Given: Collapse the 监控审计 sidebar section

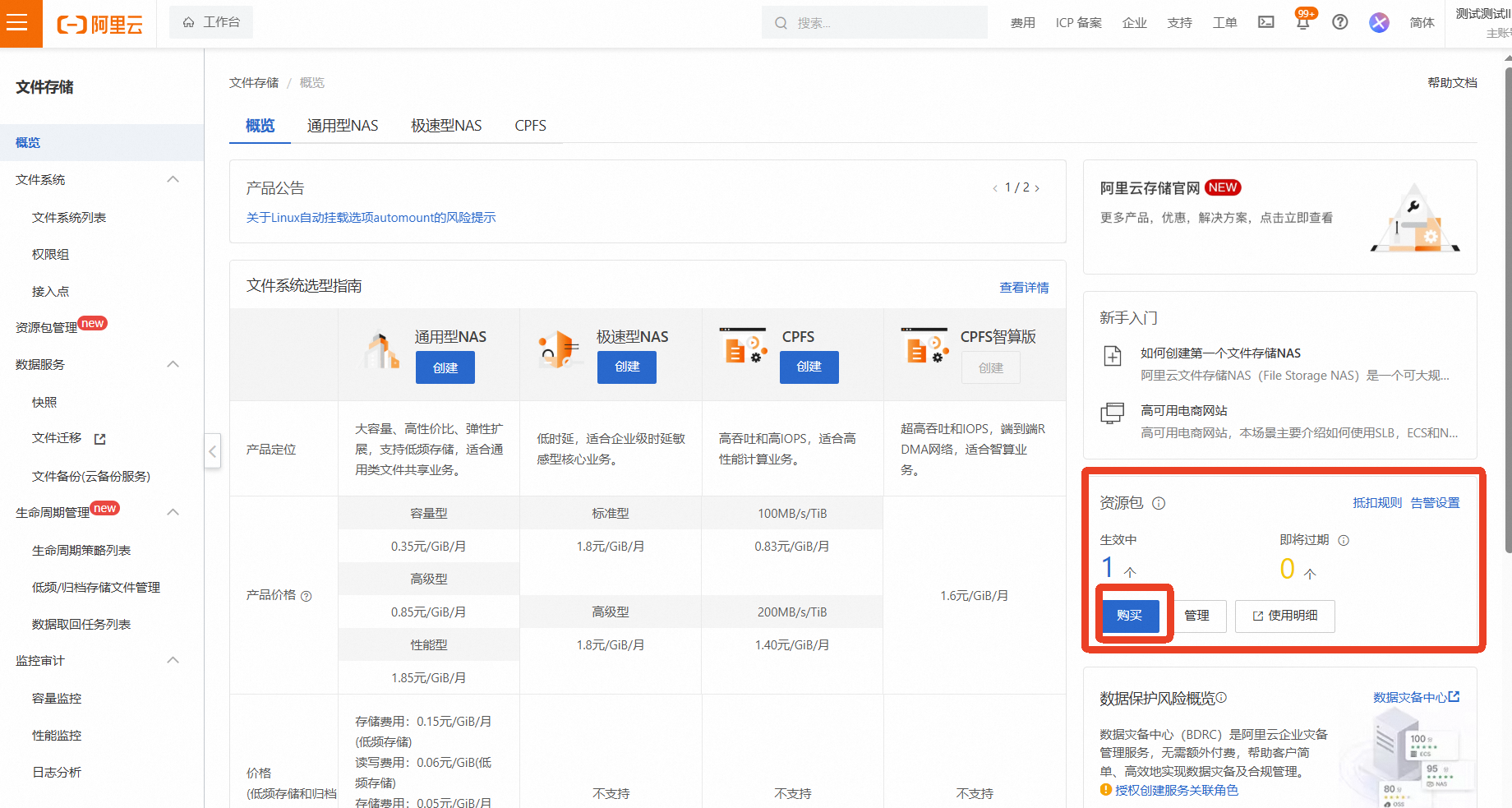Looking at the screenshot, I should [173, 660].
